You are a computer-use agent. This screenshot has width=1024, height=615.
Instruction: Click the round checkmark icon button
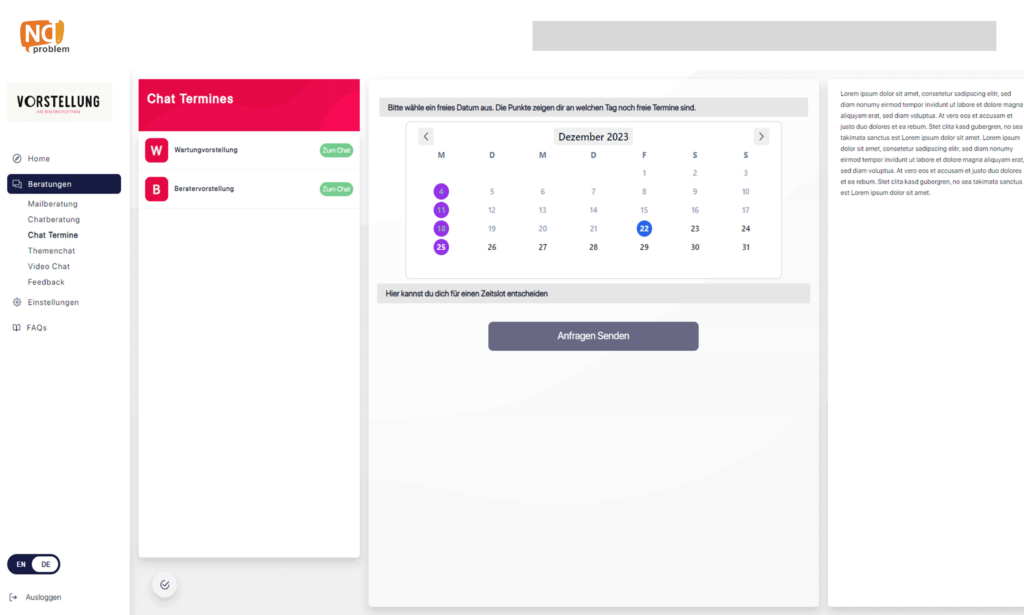click(165, 585)
